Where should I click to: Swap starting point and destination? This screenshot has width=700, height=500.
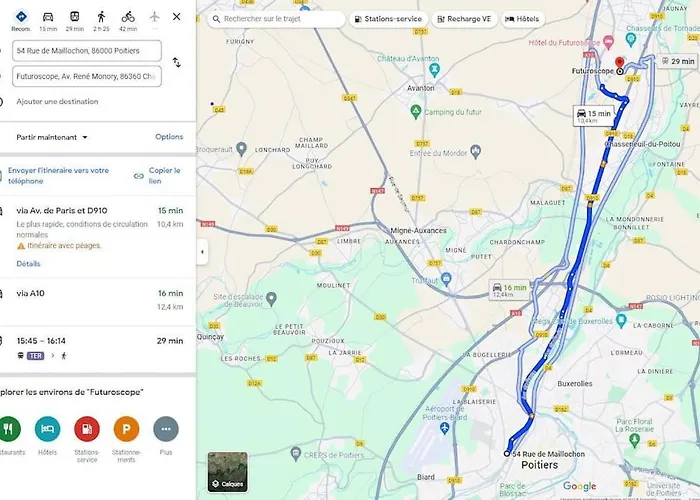click(x=177, y=62)
